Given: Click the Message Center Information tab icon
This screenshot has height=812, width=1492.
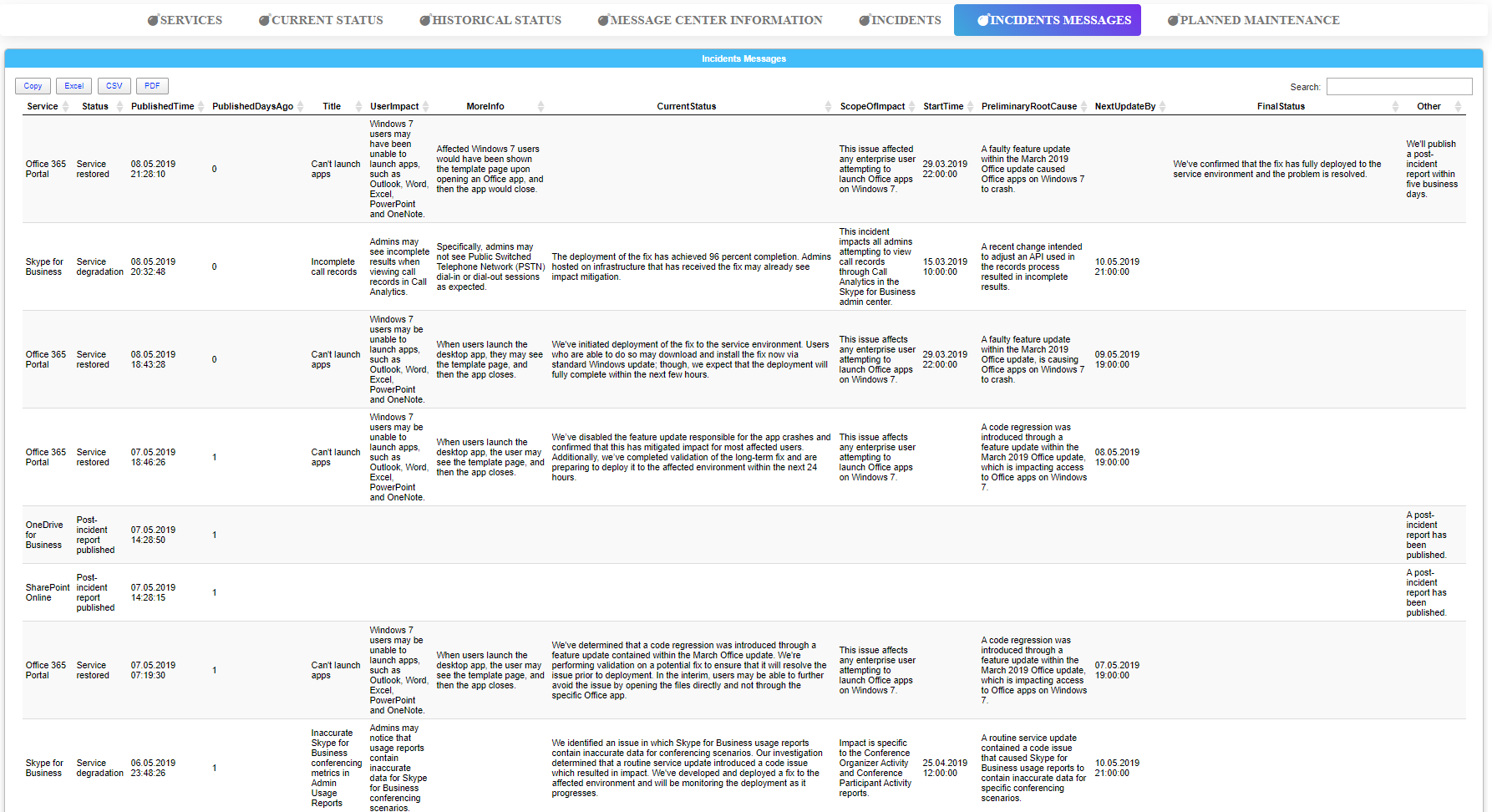Looking at the screenshot, I should click(x=603, y=20).
